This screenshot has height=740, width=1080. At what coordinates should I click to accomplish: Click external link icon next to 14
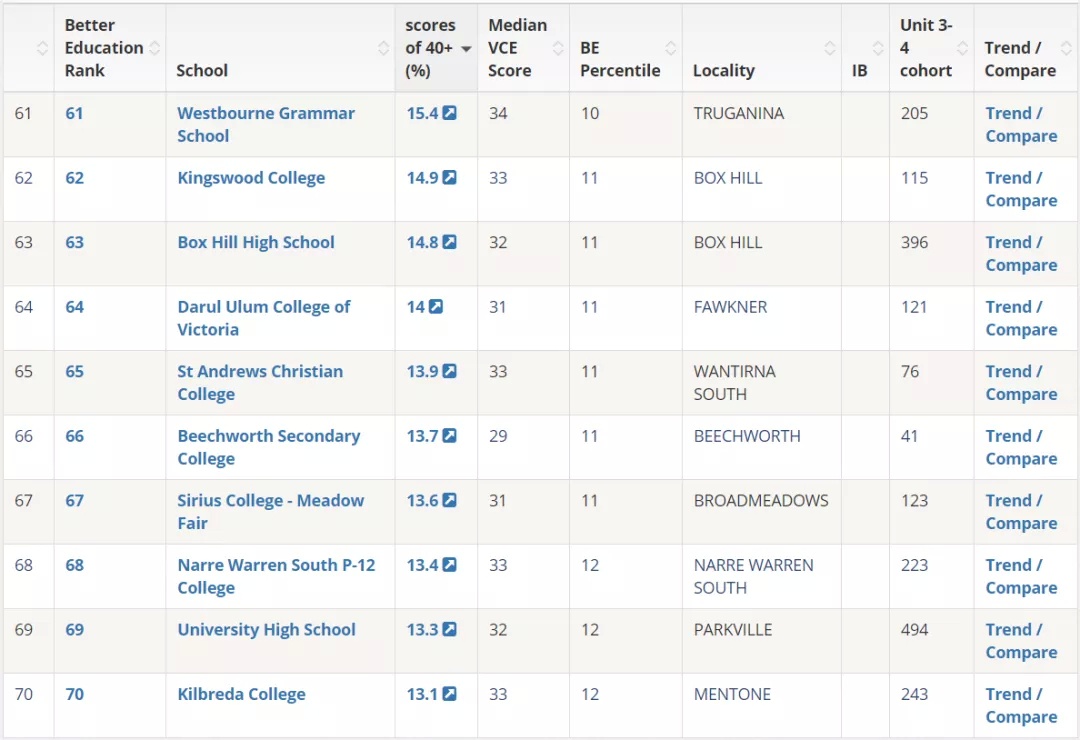[x=435, y=307]
